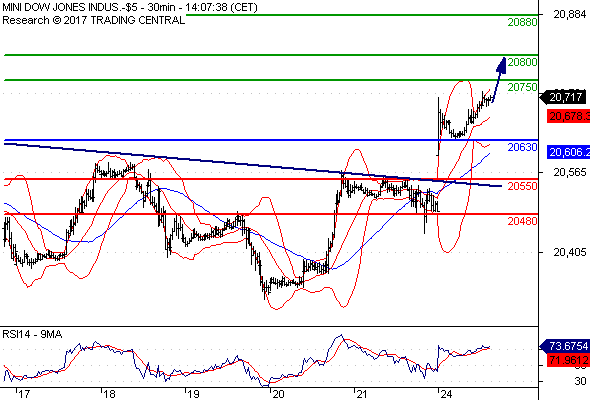Click the date label 19 on time axis
This screenshot has width=590, height=400.
tap(193, 394)
